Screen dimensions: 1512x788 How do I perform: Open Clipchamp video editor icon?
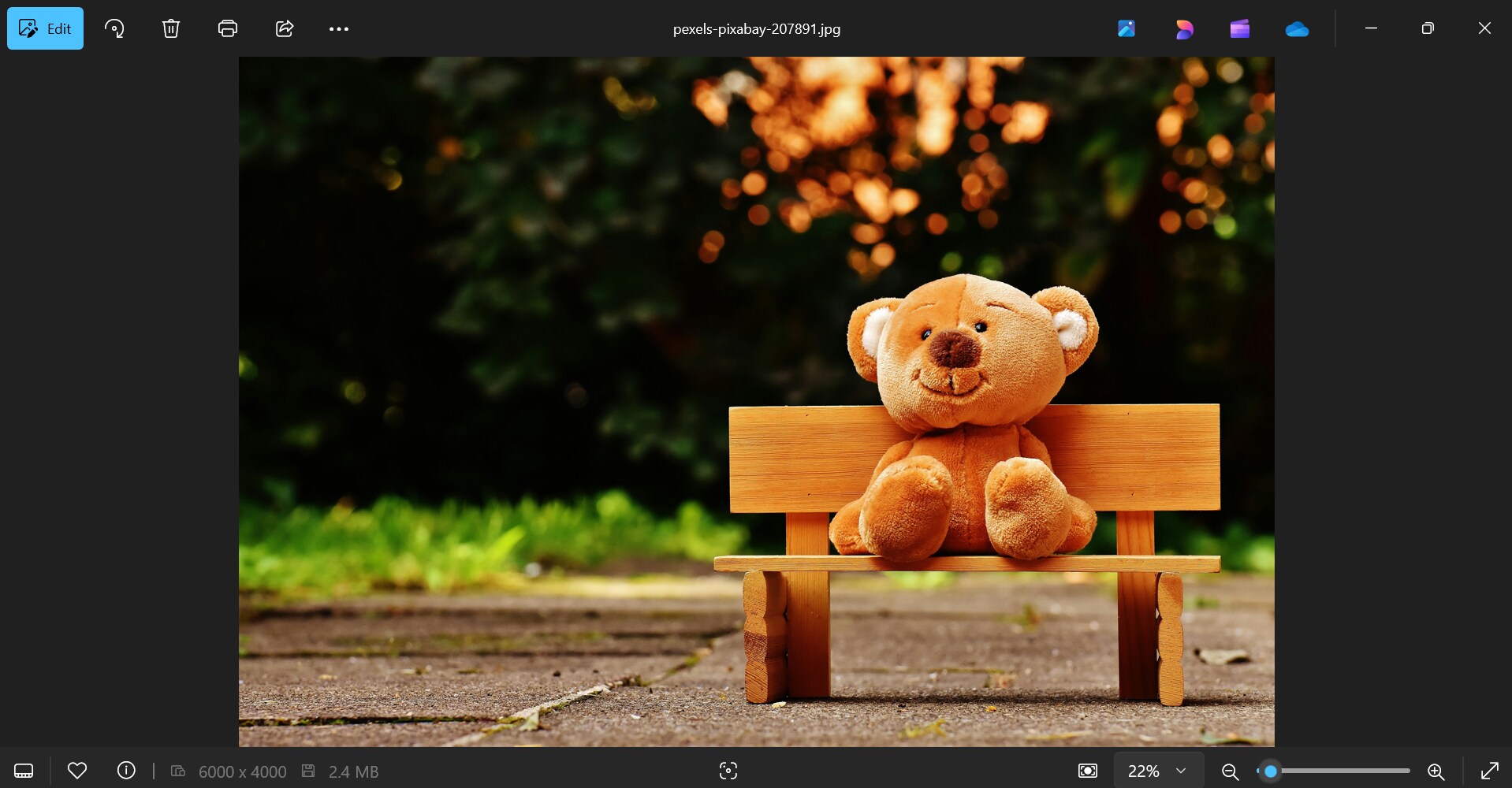click(x=1240, y=29)
